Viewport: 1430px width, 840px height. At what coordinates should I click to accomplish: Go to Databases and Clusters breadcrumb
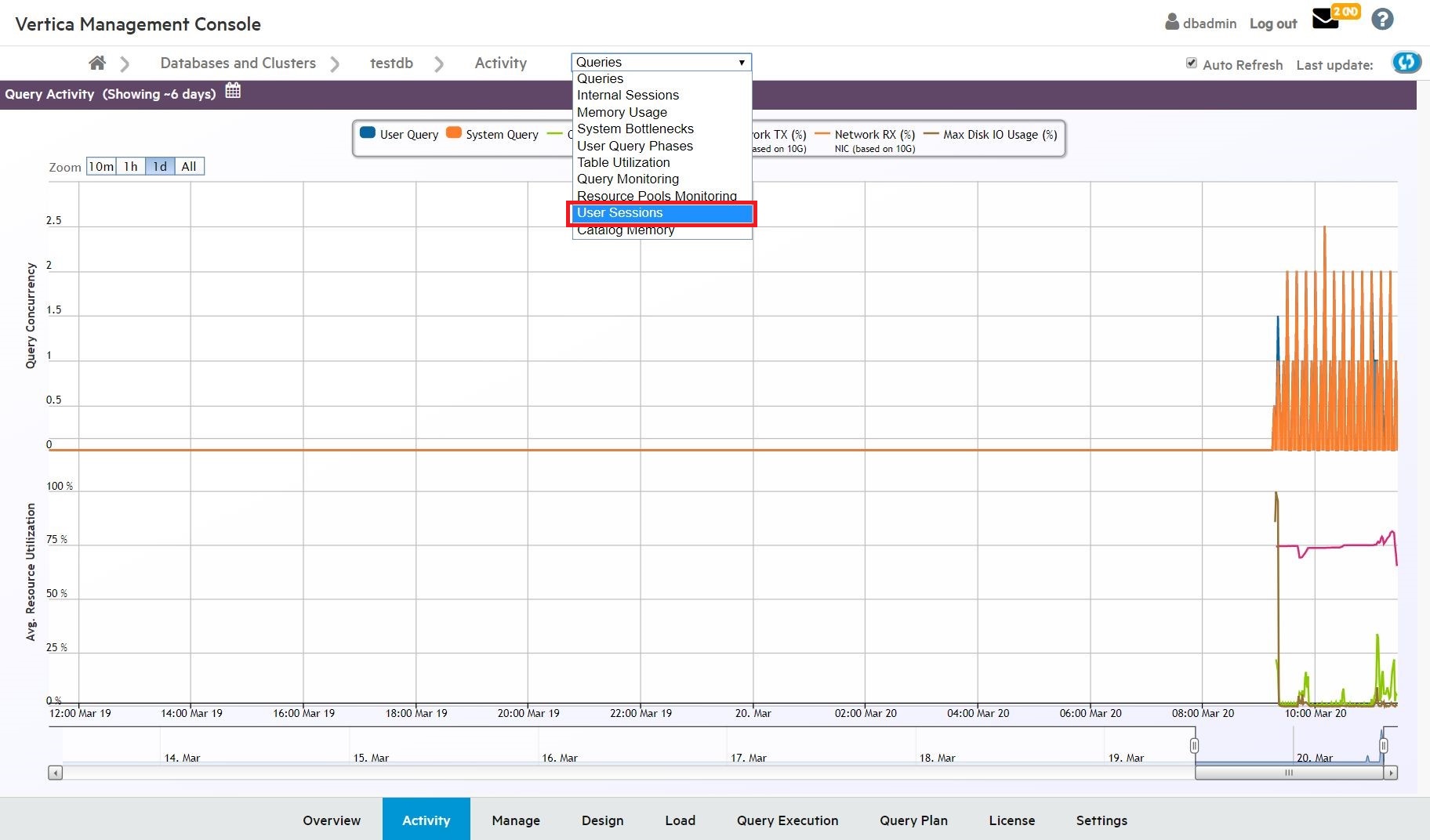[238, 63]
